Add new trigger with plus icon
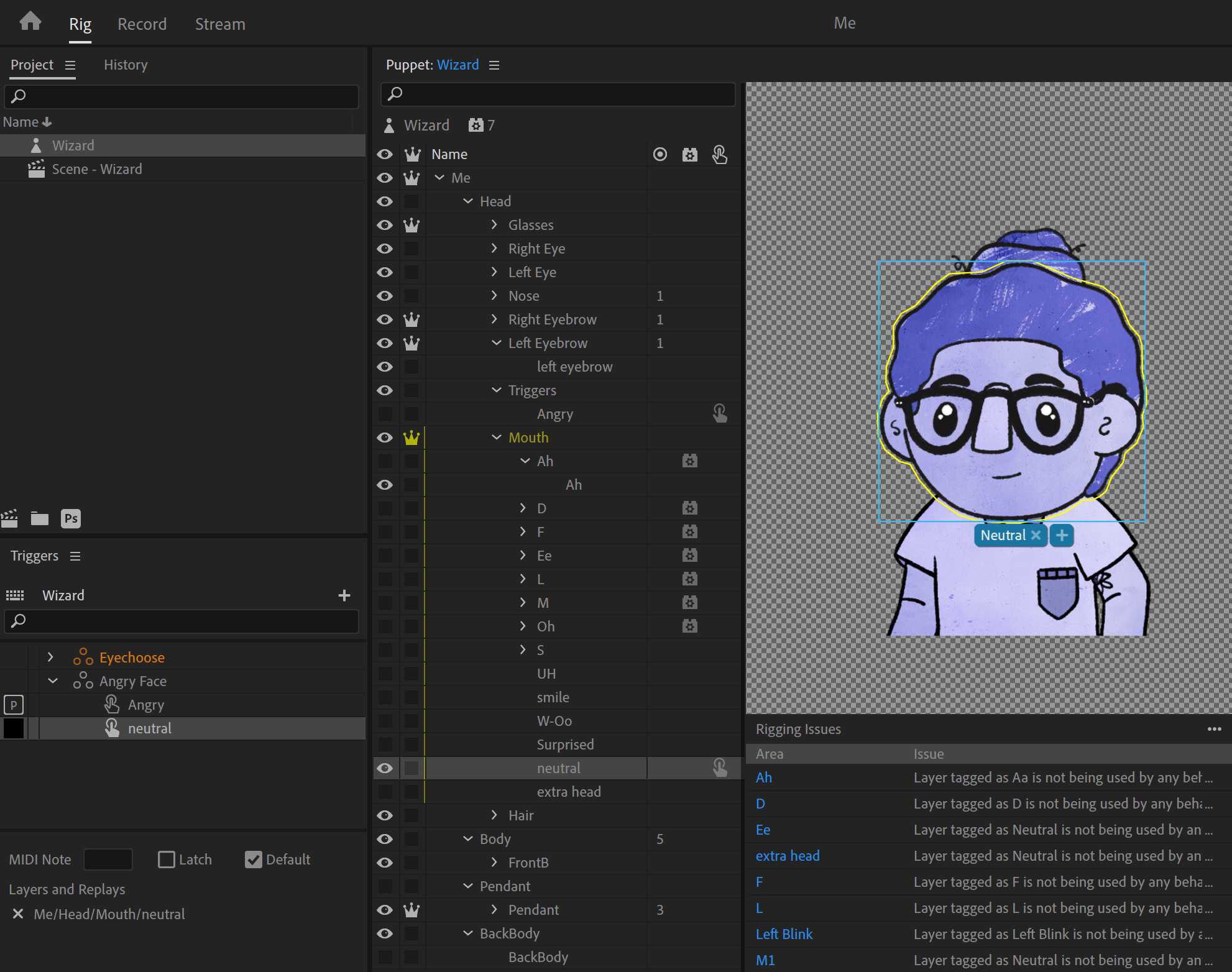The width and height of the screenshot is (1232, 972). coord(344,595)
